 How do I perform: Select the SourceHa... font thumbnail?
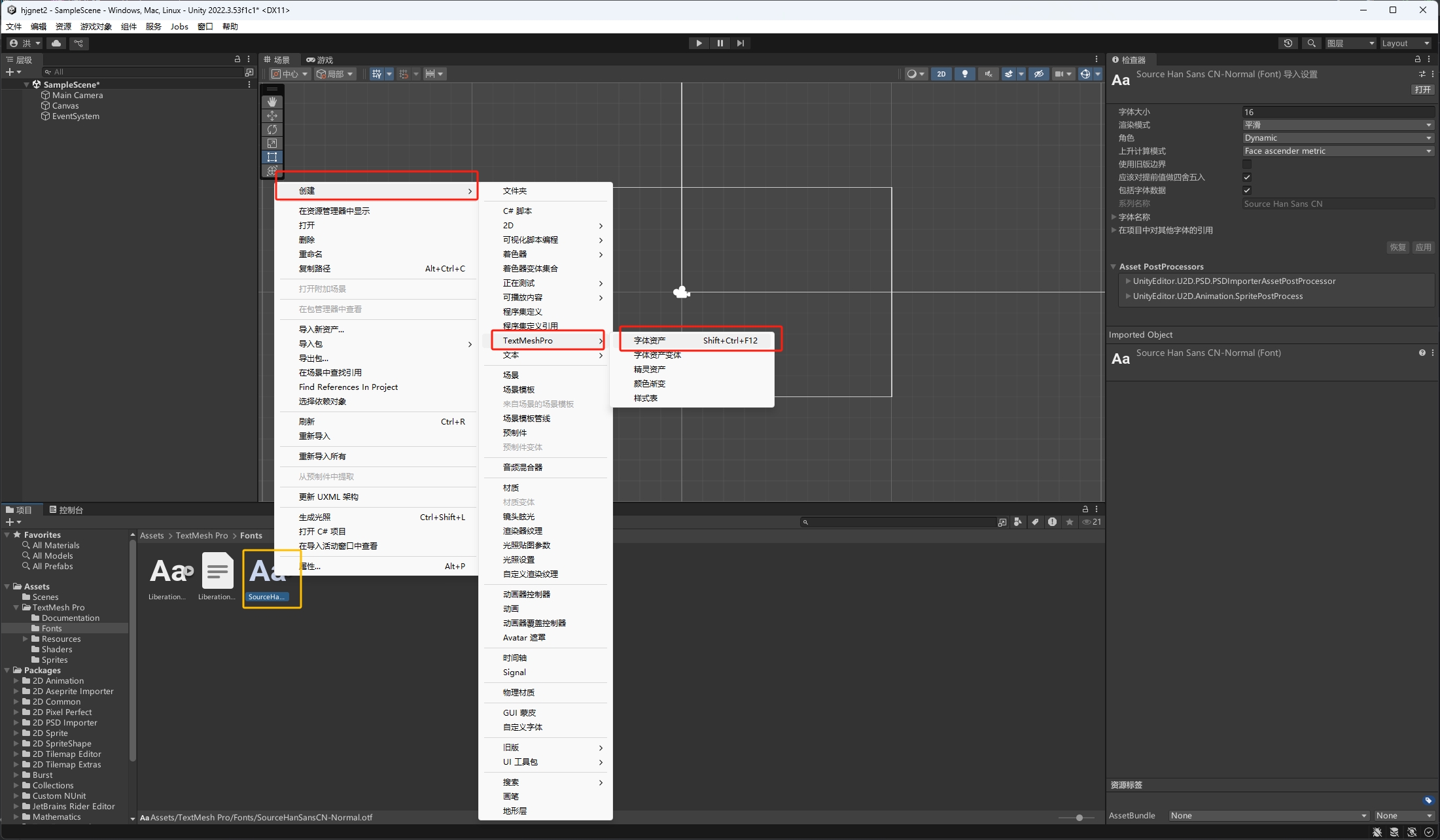[x=268, y=578]
